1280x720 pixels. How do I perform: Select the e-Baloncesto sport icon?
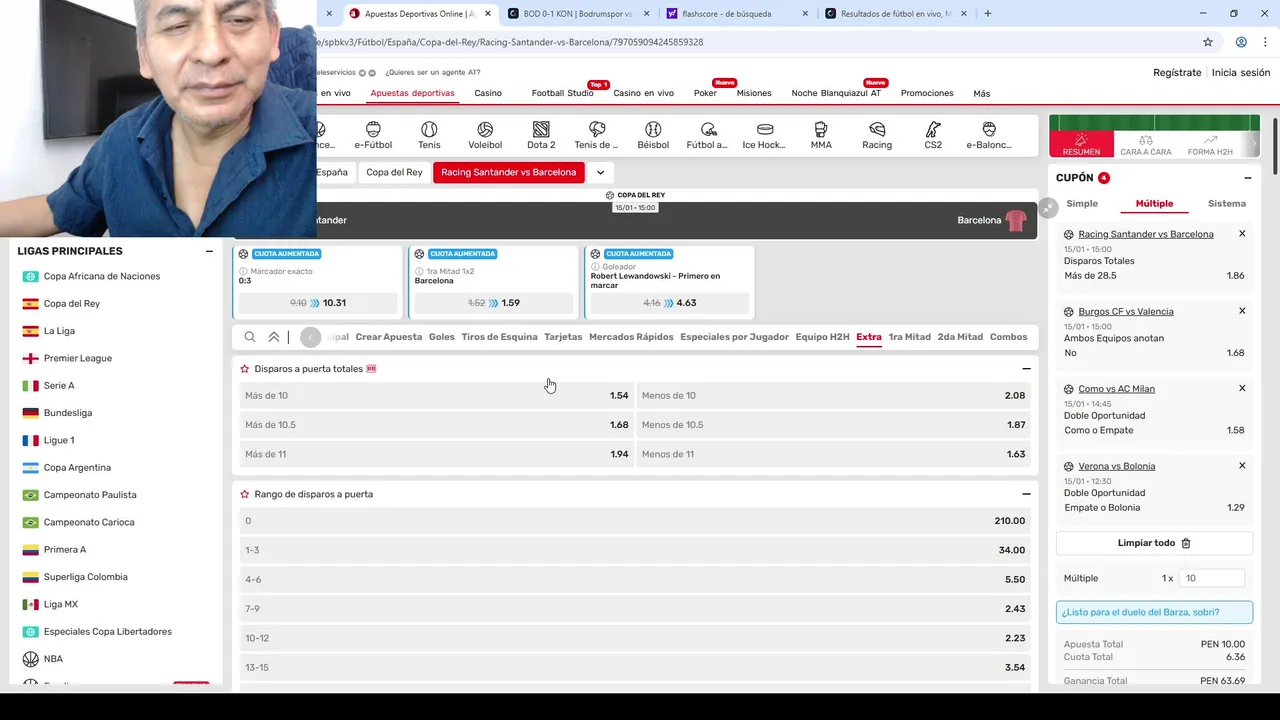989,135
